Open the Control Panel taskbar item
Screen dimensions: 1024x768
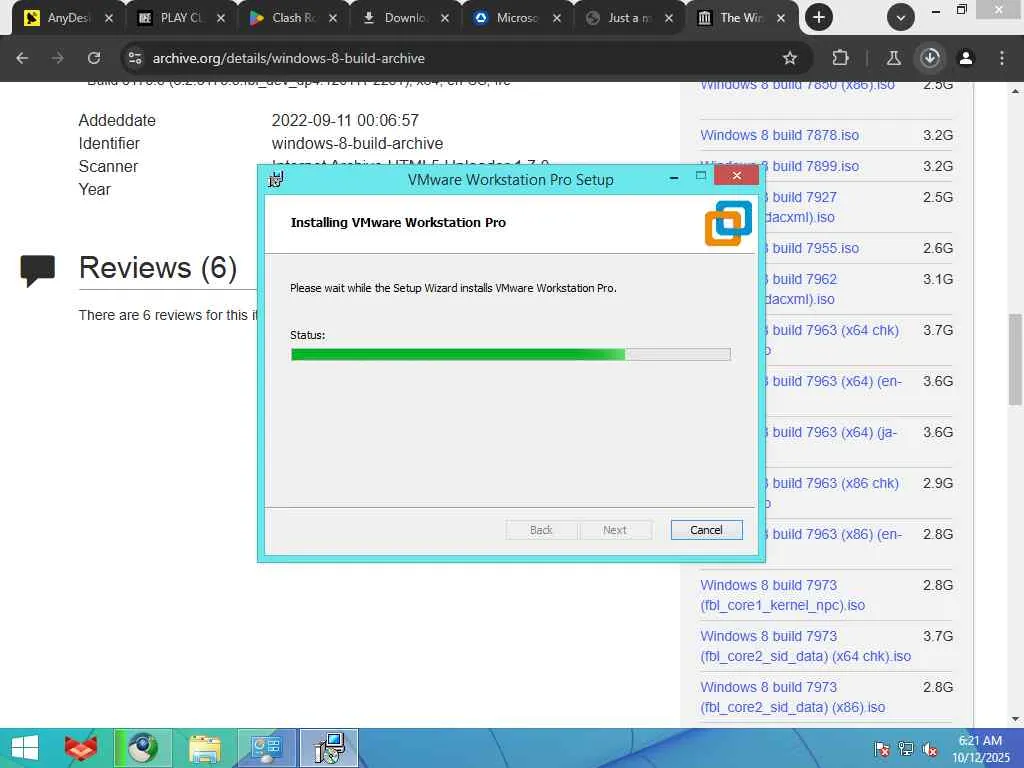266,748
